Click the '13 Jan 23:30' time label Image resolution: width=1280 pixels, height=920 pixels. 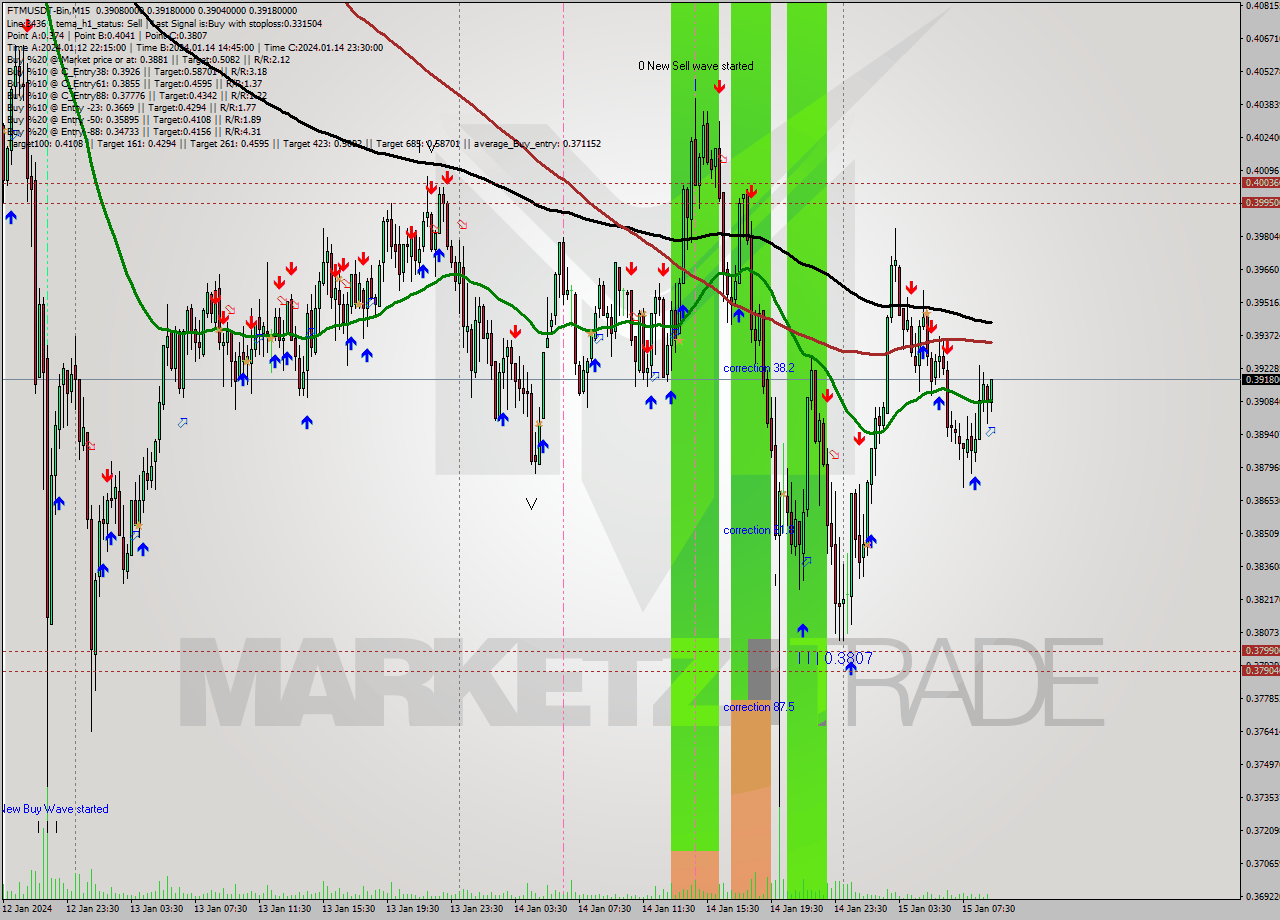476,909
